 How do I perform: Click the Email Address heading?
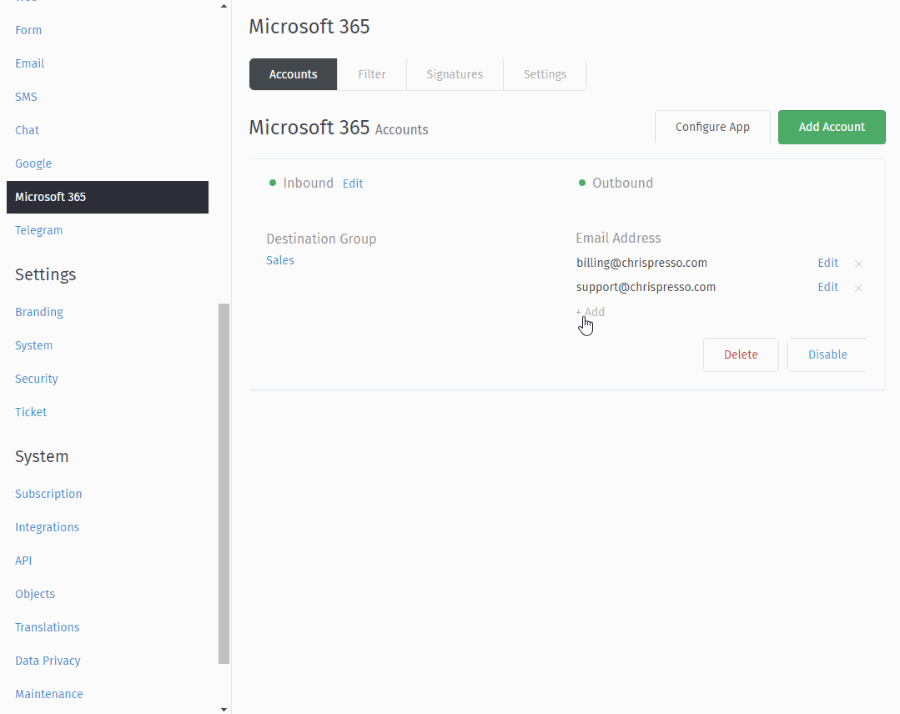618,238
